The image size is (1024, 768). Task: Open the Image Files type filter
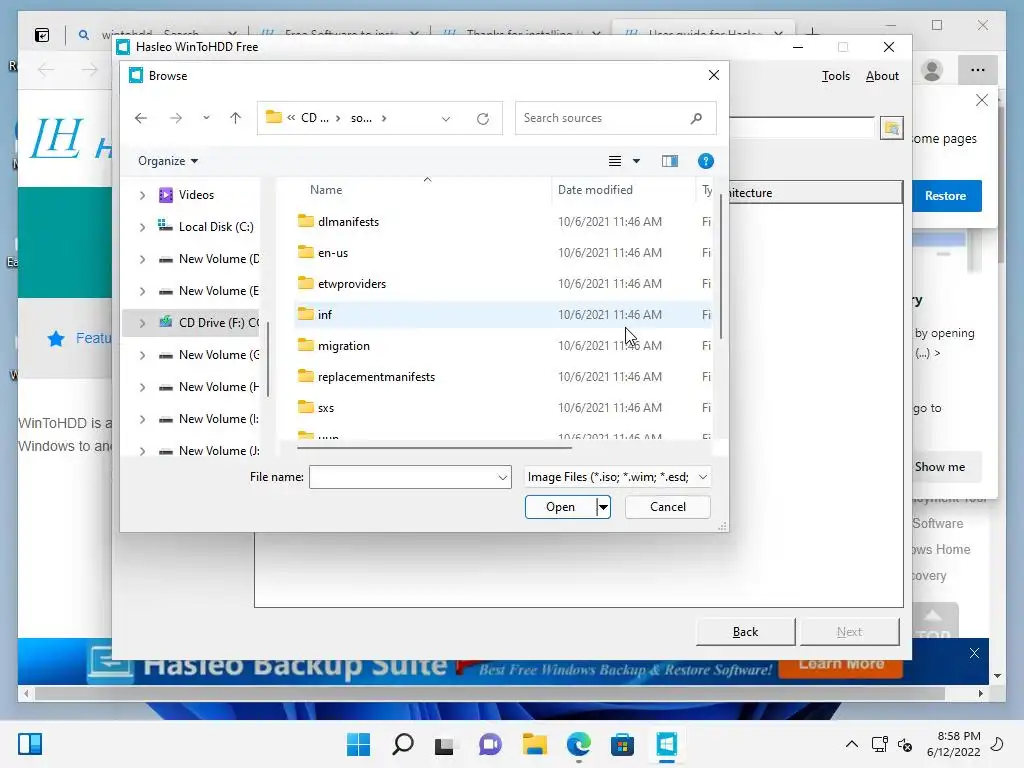point(617,477)
